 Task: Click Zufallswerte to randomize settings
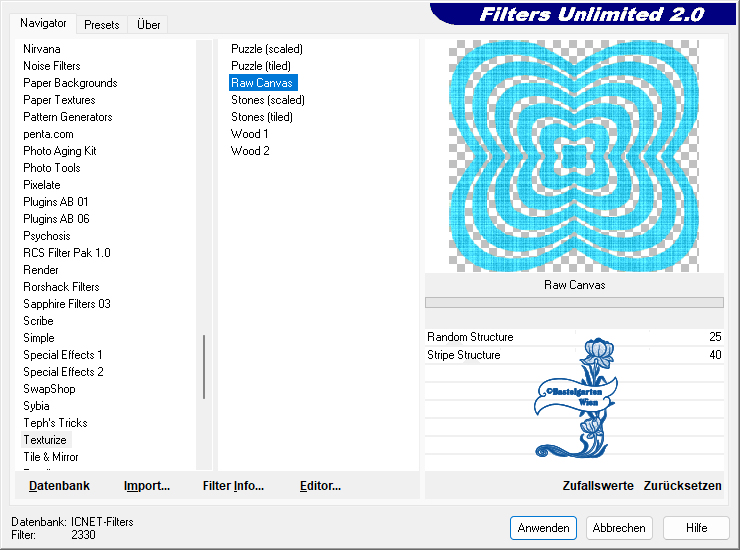coord(598,486)
